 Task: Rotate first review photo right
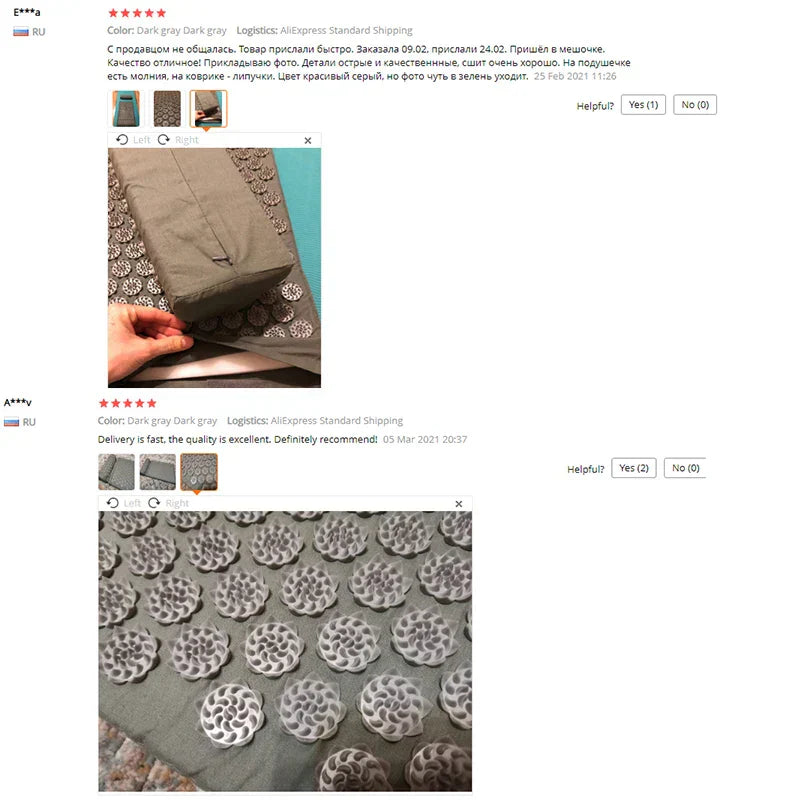178,140
